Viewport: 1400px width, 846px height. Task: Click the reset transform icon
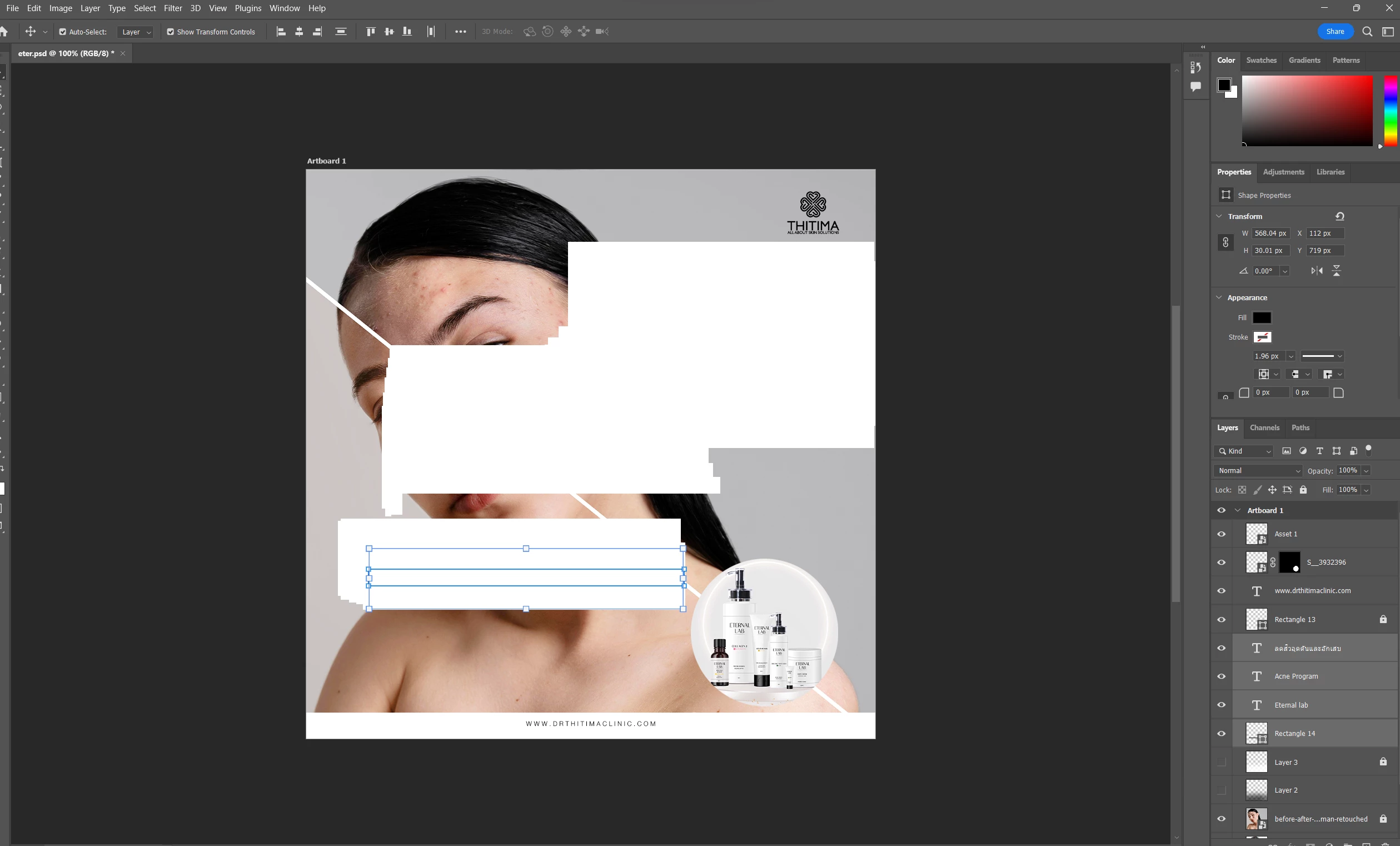[1340, 216]
